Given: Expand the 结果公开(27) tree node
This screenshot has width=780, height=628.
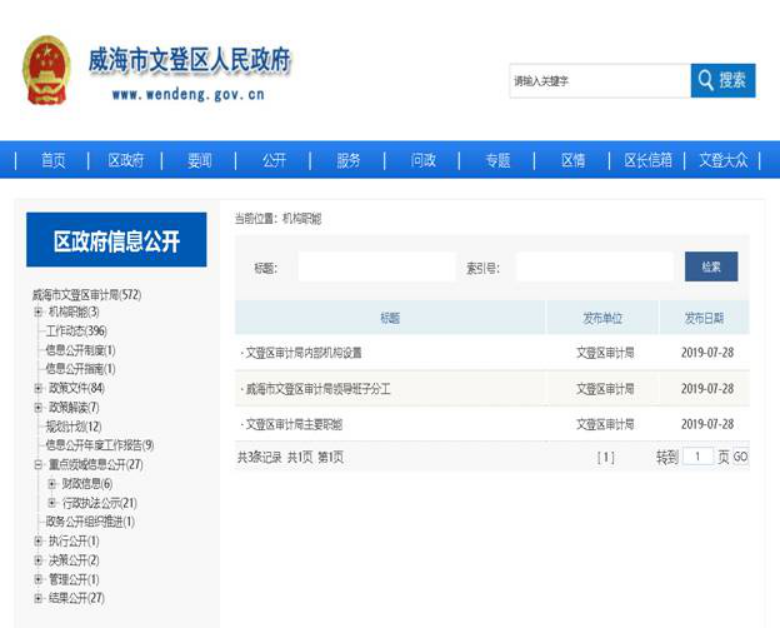Looking at the screenshot, I should coord(38,598).
